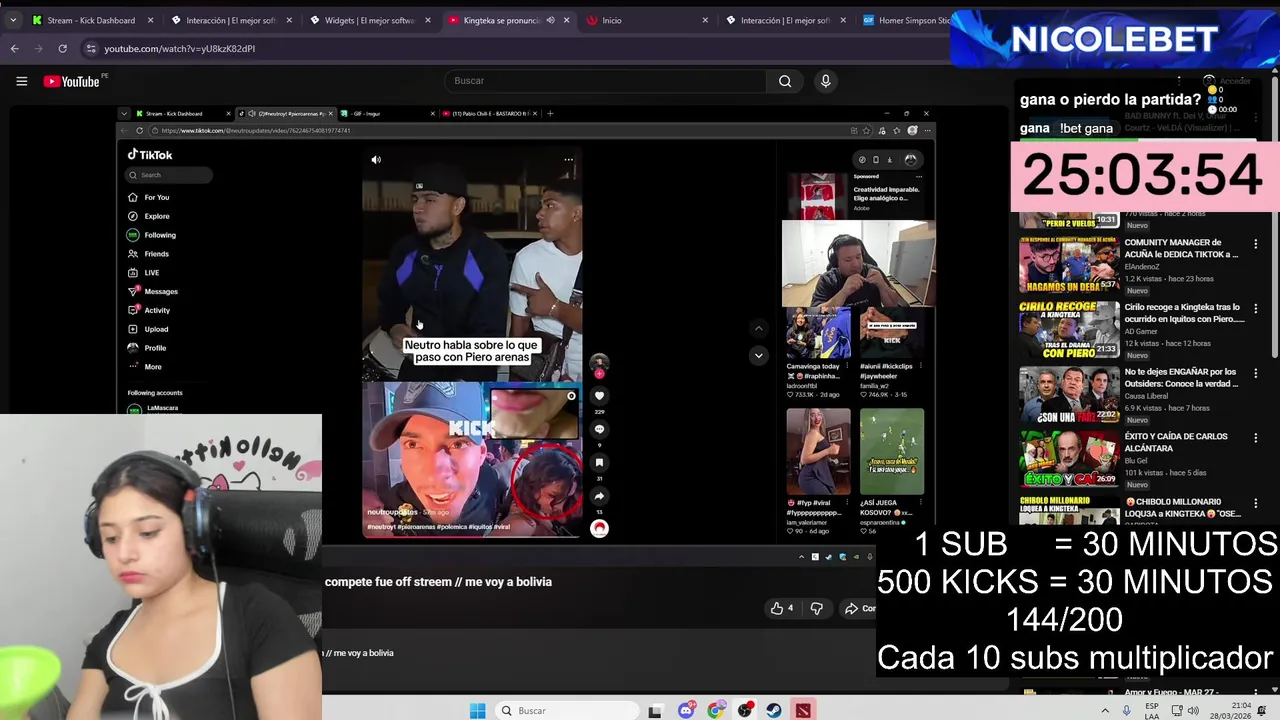Open OBS Studio from the taskbar
This screenshot has height=720, width=1280.
click(x=745, y=711)
